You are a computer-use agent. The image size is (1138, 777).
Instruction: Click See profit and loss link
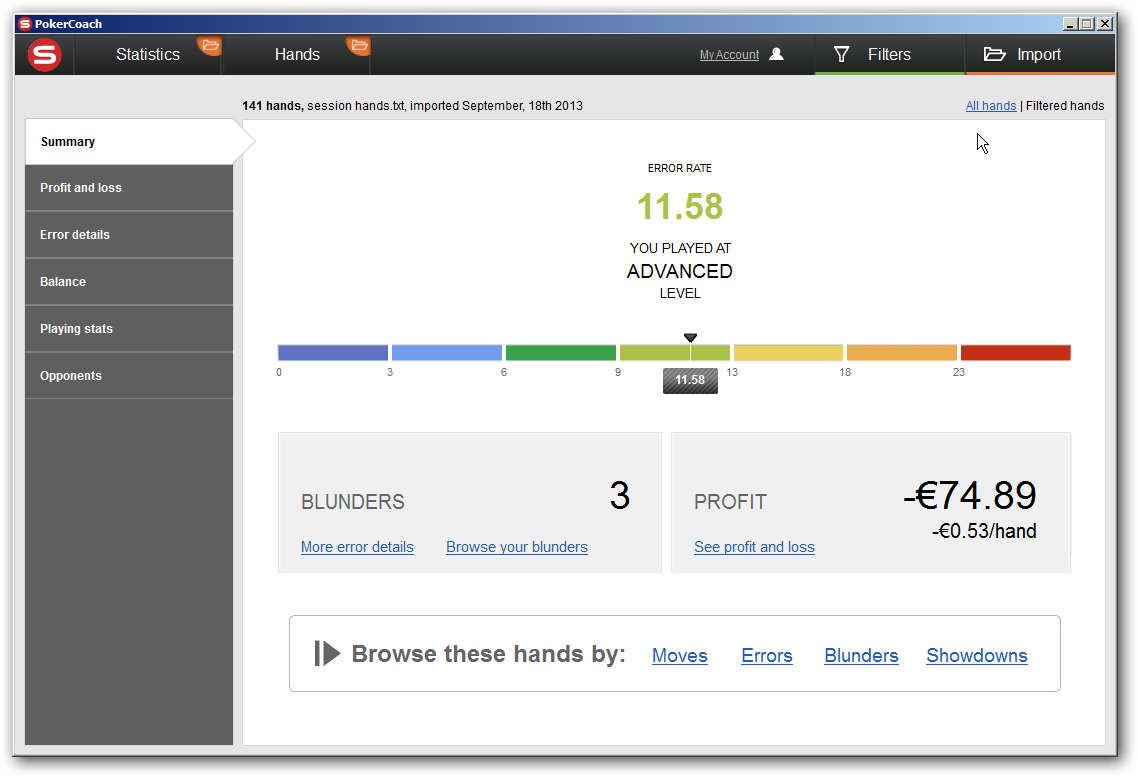(x=754, y=547)
